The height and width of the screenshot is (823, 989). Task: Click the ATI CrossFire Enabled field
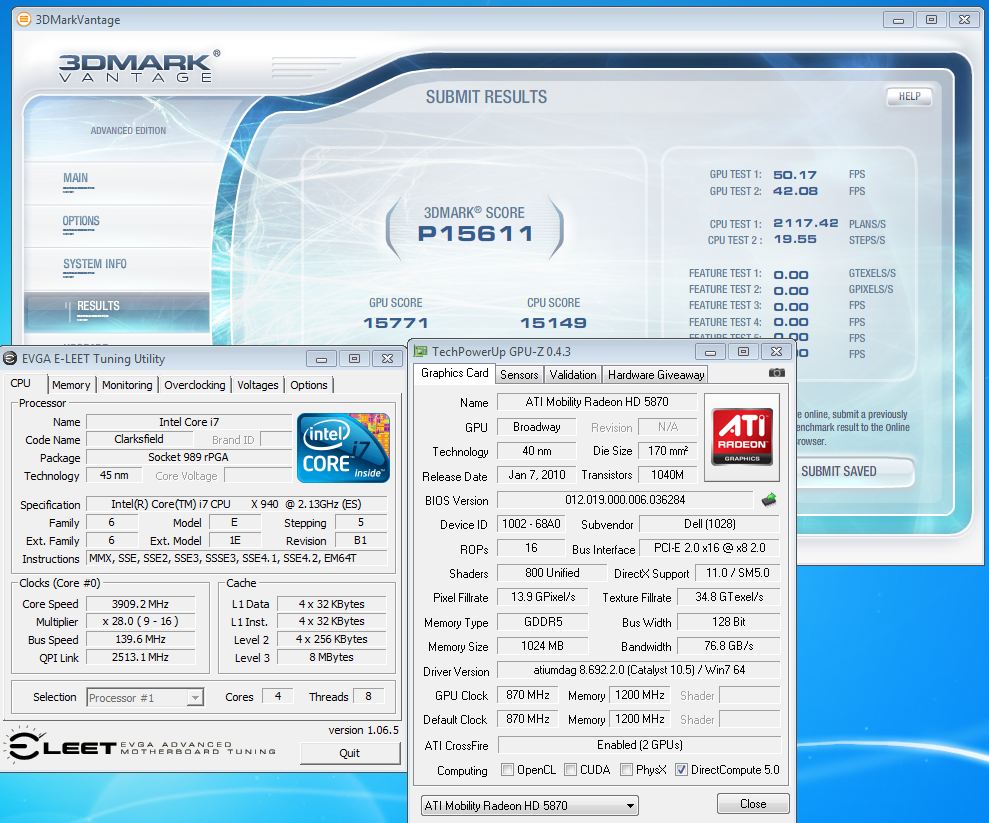[x=639, y=745]
